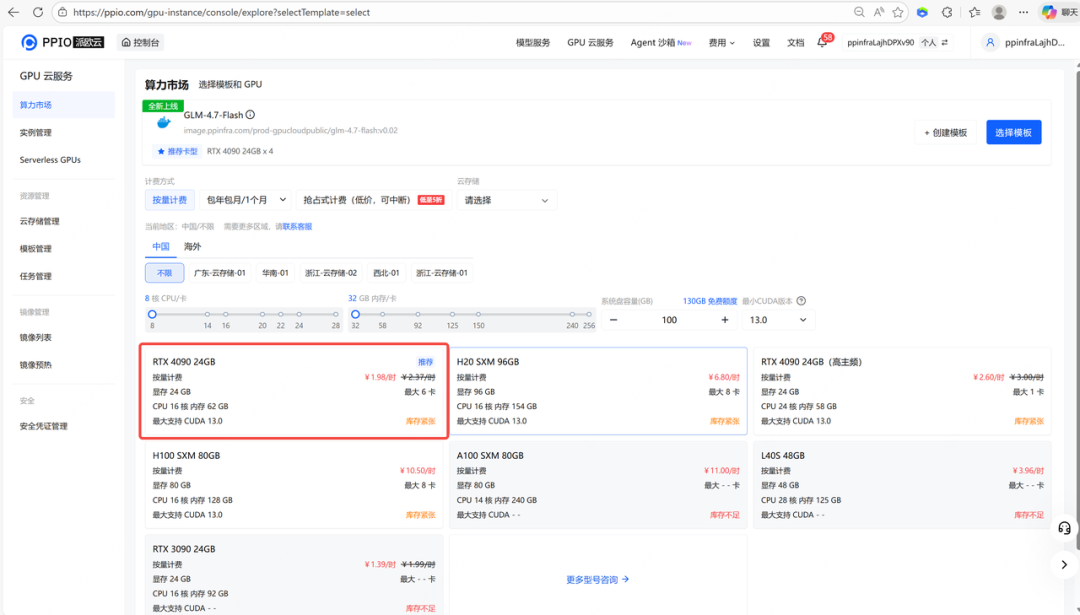Click the user avatar icon in the header
Image resolution: width=1080 pixels, height=615 pixels.
click(990, 43)
